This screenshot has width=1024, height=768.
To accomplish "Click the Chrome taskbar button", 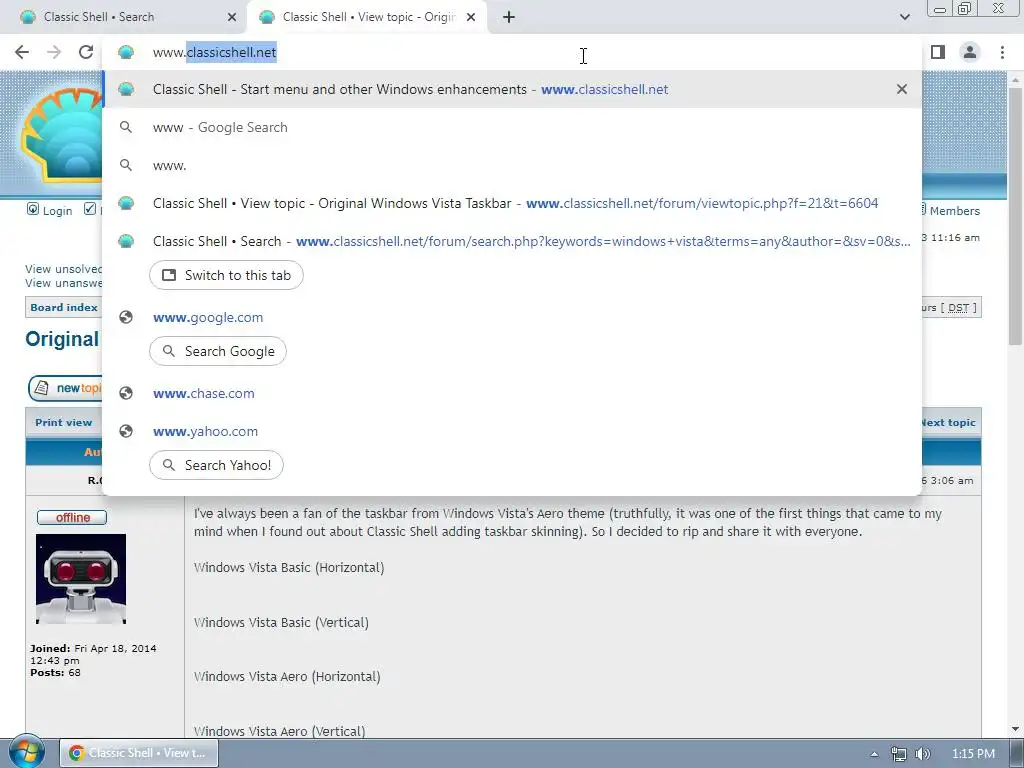I will 139,753.
